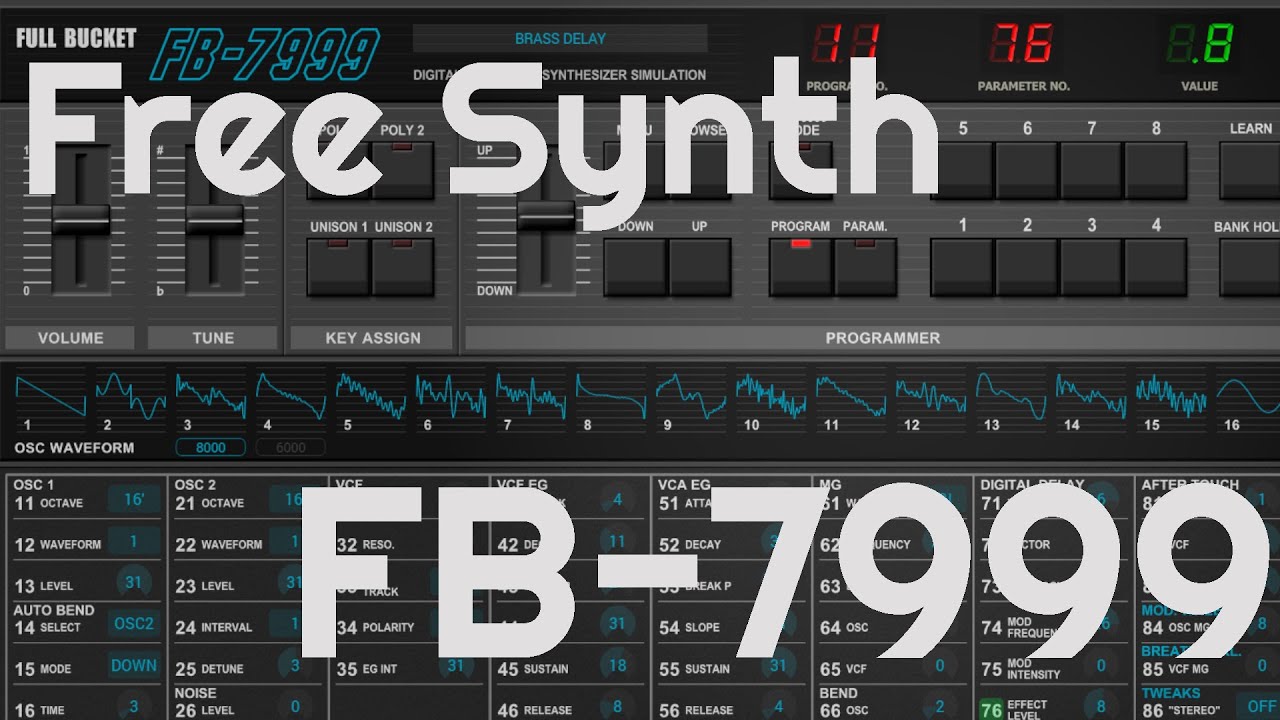Click the OSC 2 Detune knob

[x=295, y=665]
